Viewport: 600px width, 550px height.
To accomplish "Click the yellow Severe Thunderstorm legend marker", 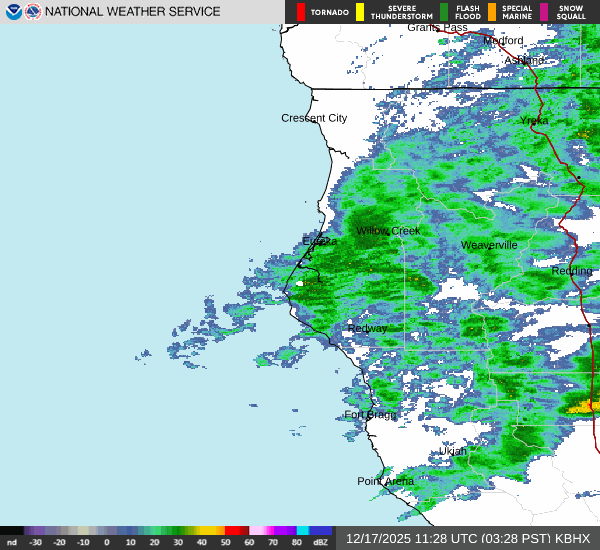I will (x=360, y=12).
